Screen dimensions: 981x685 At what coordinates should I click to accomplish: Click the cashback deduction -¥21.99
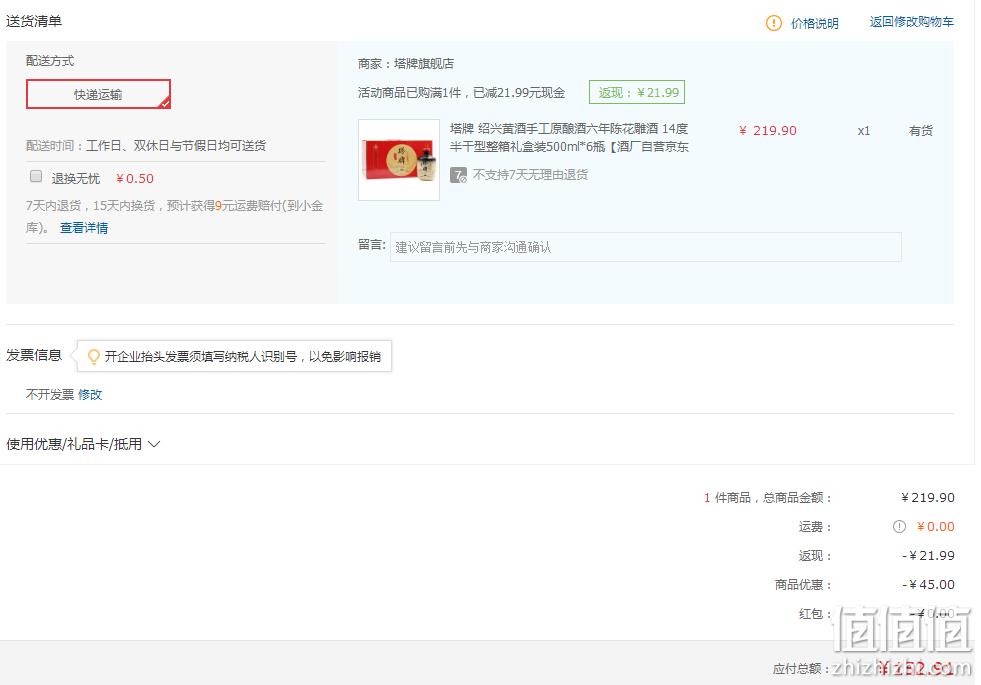(928, 556)
